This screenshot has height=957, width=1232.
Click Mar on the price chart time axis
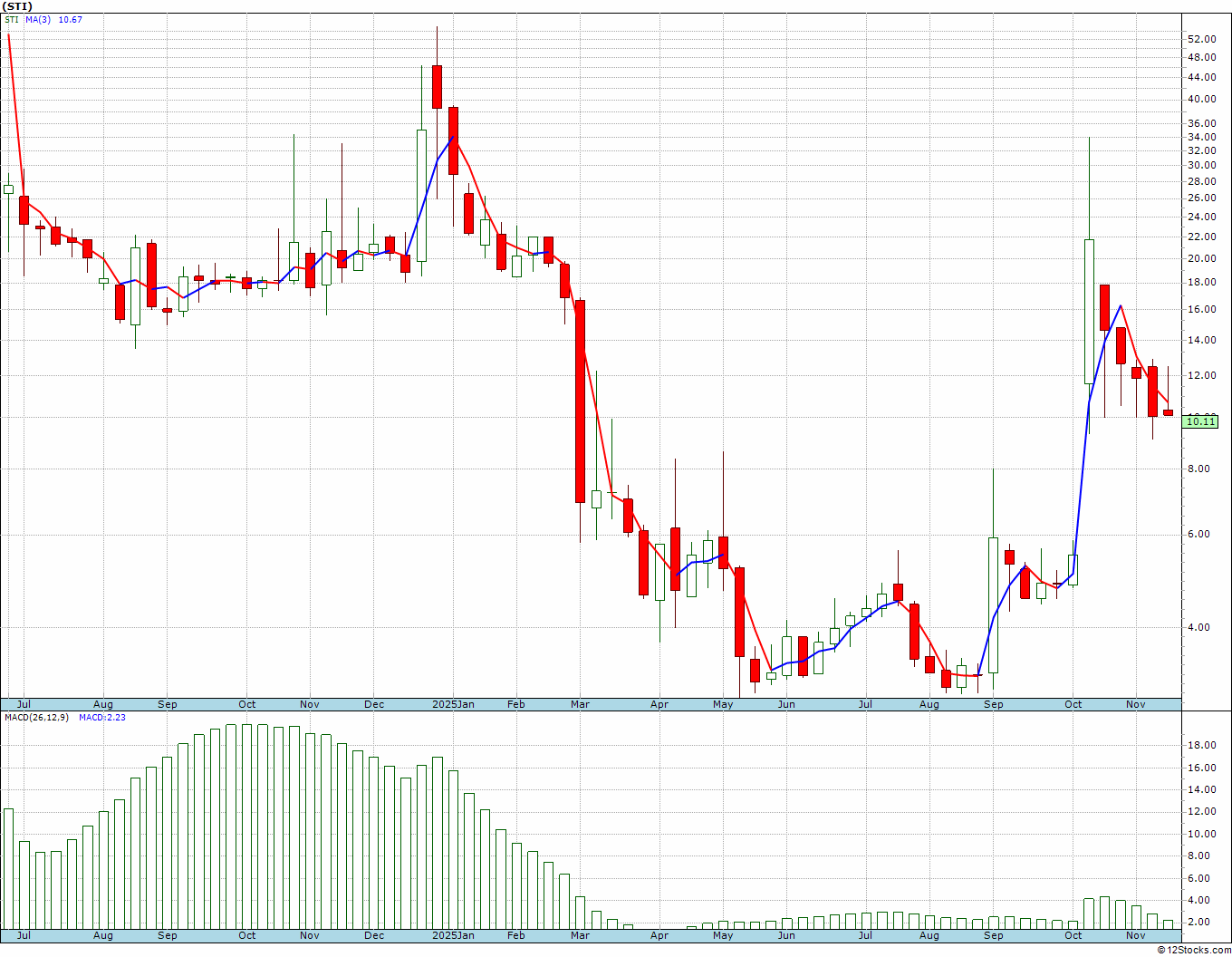(x=580, y=704)
